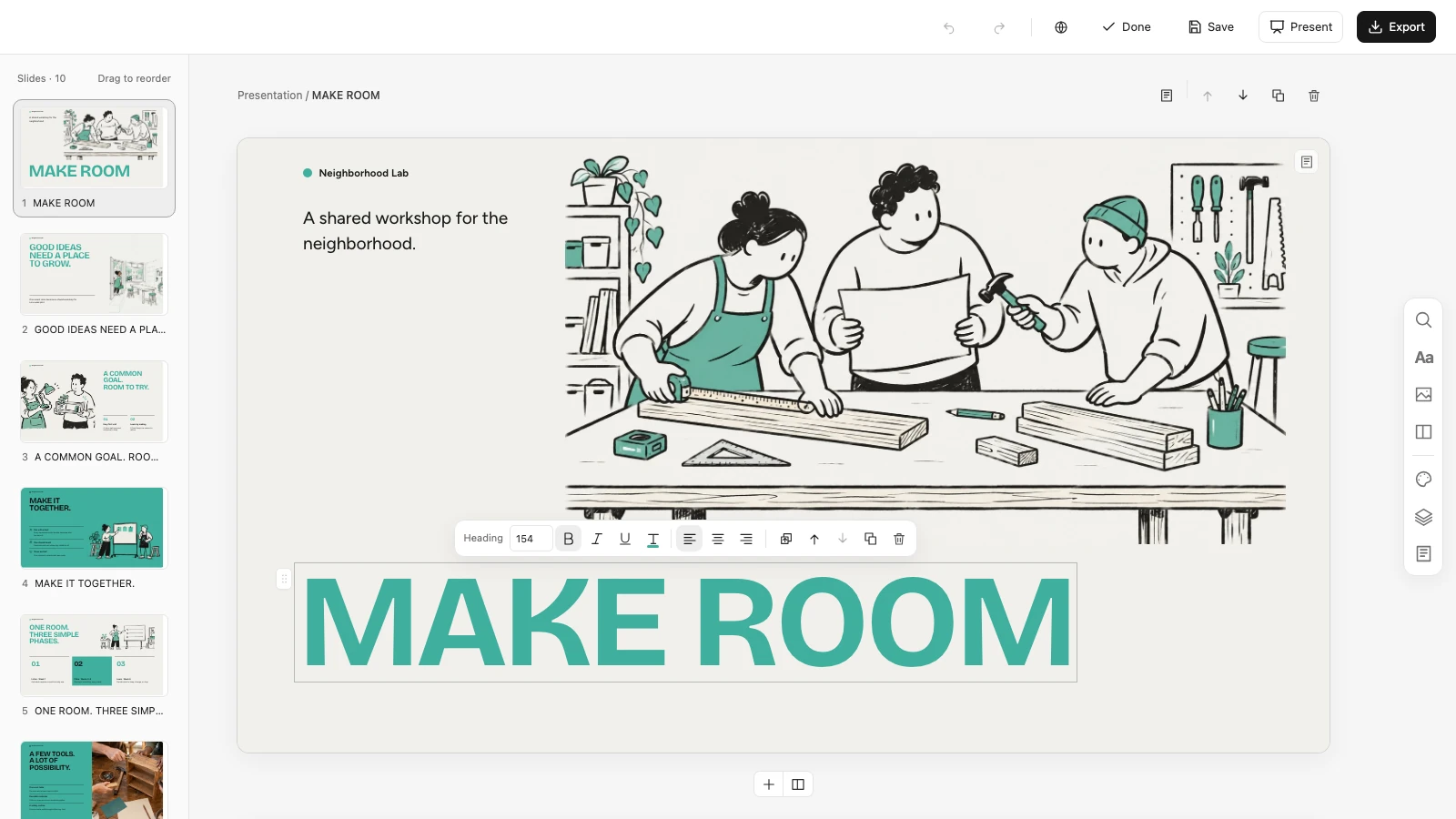Click the Export button

click(1396, 27)
